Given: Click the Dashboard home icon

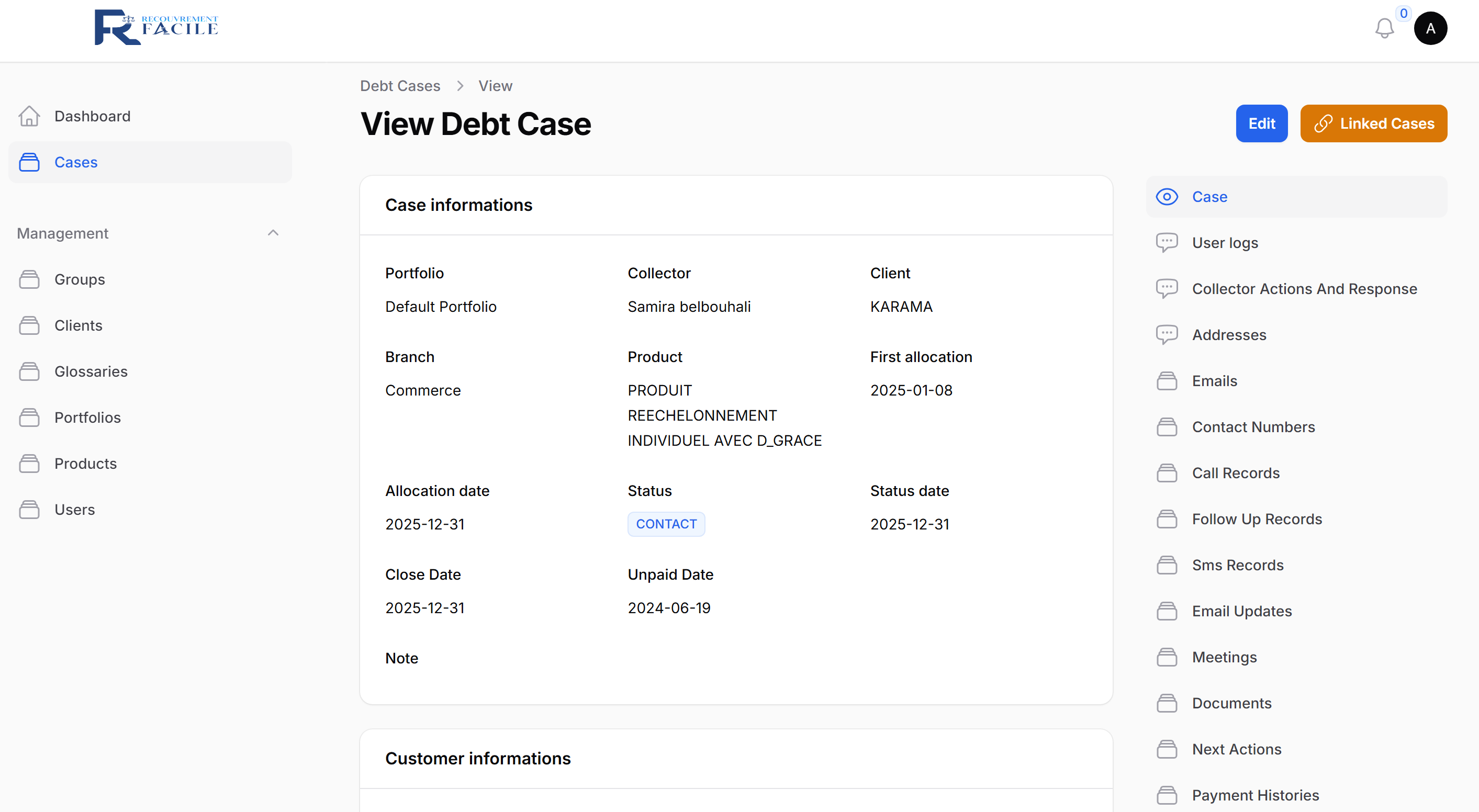Looking at the screenshot, I should point(29,116).
